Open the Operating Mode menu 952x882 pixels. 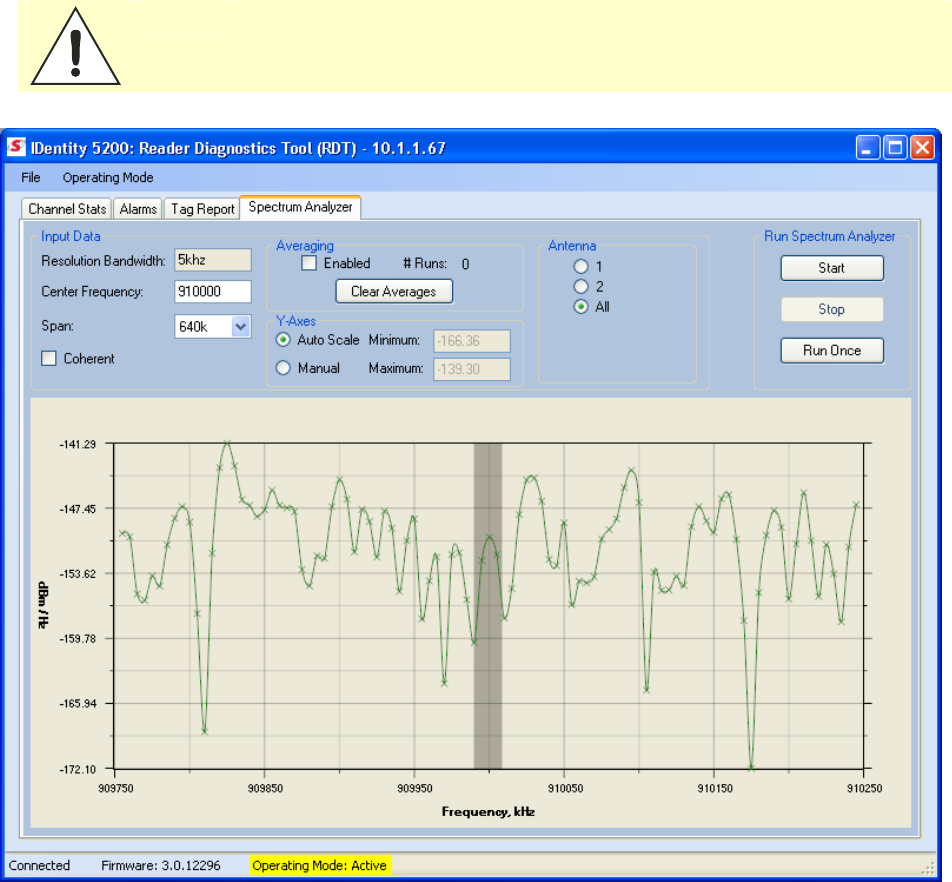click(107, 177)
